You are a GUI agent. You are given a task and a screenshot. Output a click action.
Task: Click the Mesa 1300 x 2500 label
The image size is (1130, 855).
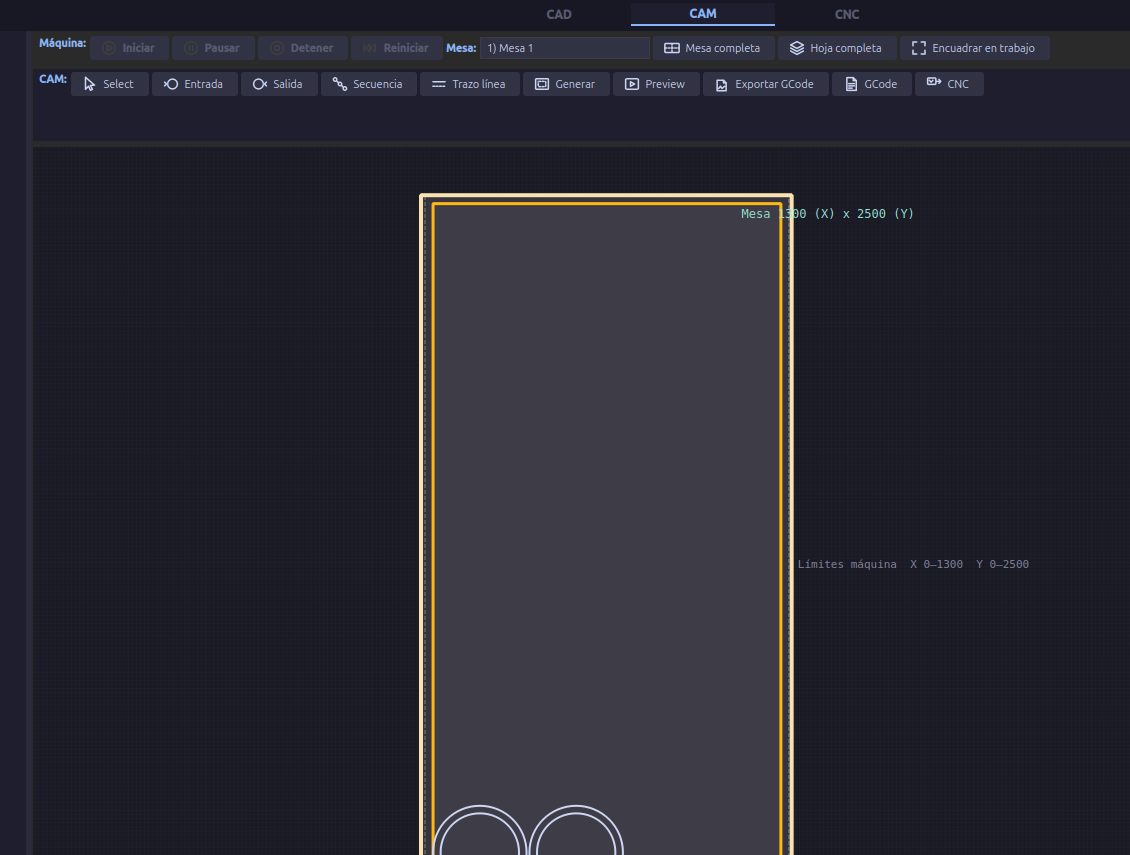pyautogui.click(x=827, y=214)
